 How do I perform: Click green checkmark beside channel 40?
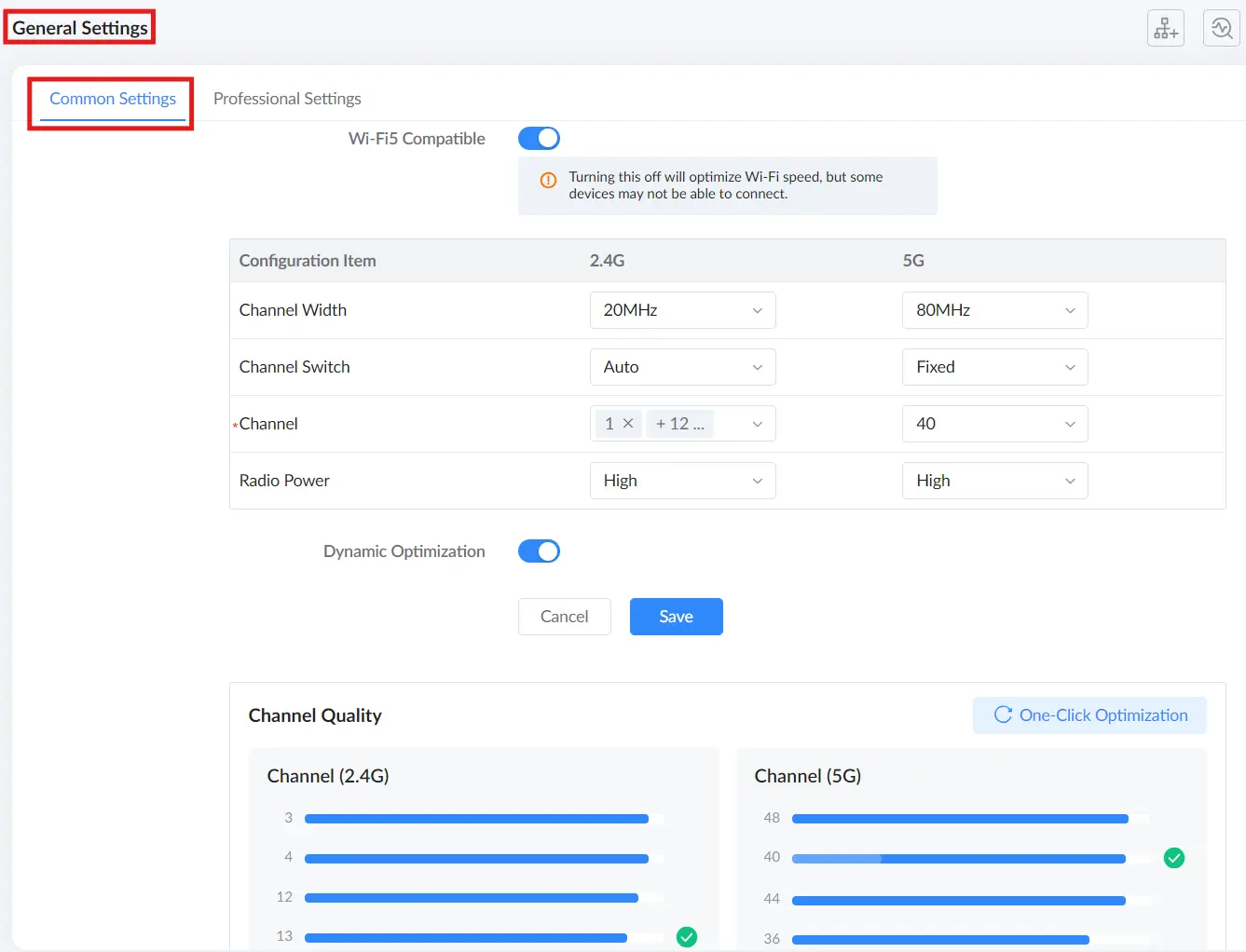tap(1174, 858)
